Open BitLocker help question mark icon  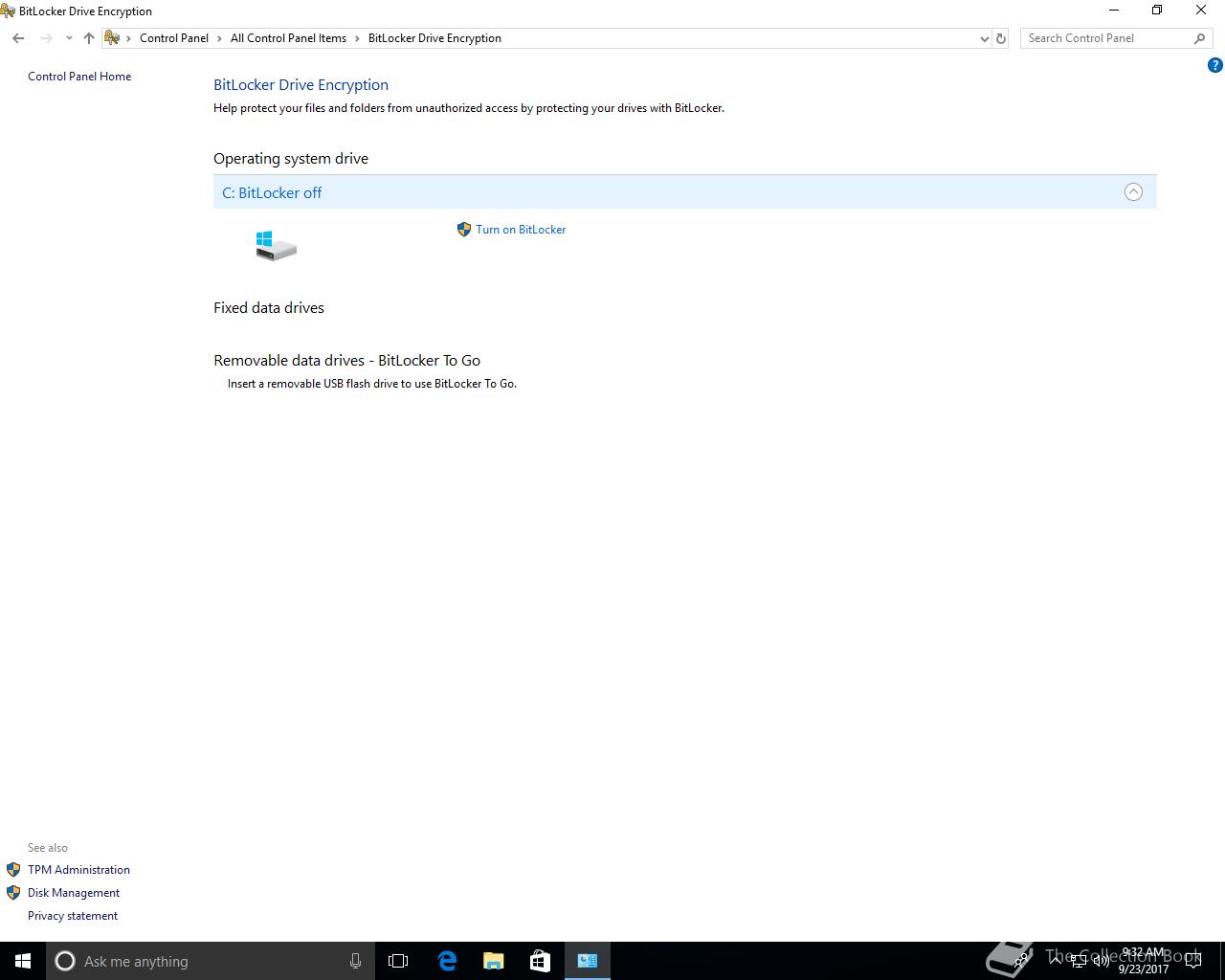click(1215, 66)
